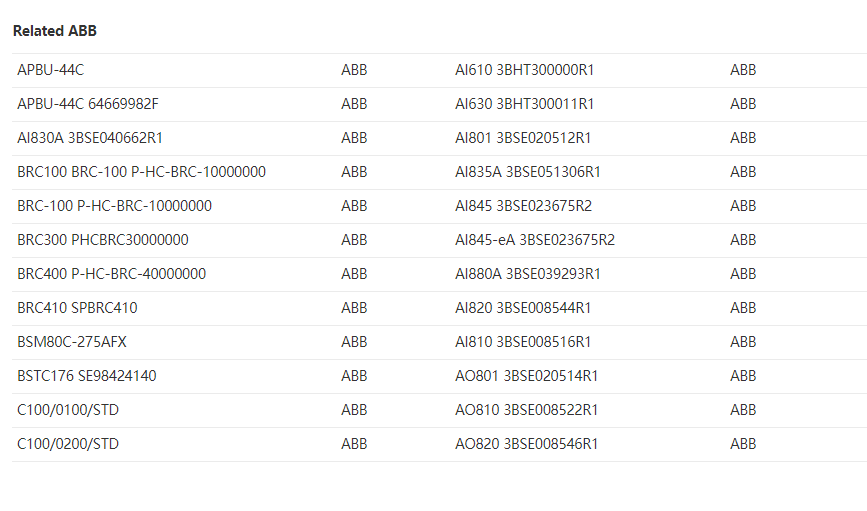Open BRC100 BRC-100 P-HC-BRC-10000000 item
The width and height of the screenshot is (867, 511).
click(141, 172)
